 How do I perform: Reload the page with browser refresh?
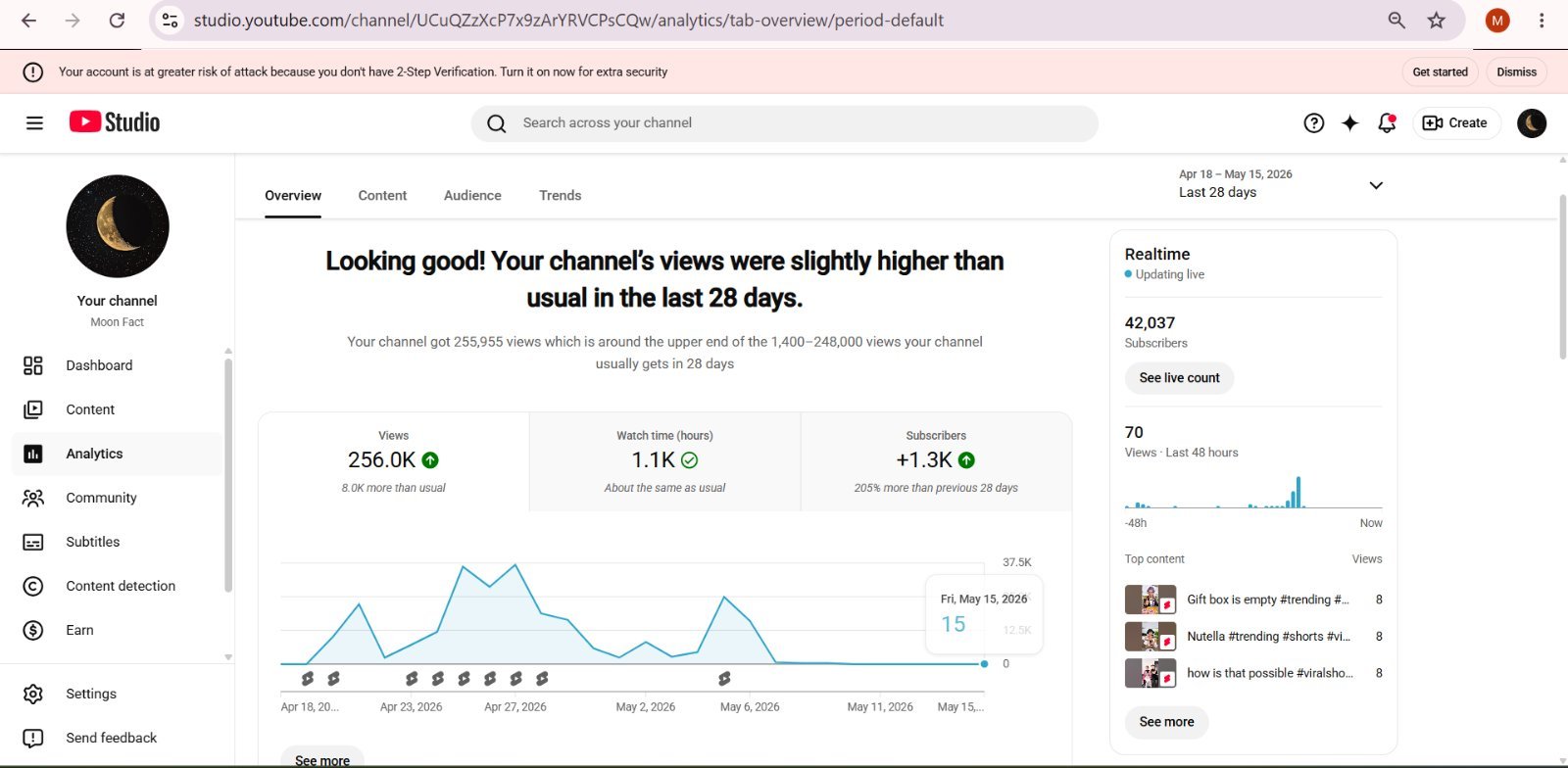[x=117, y=20]
